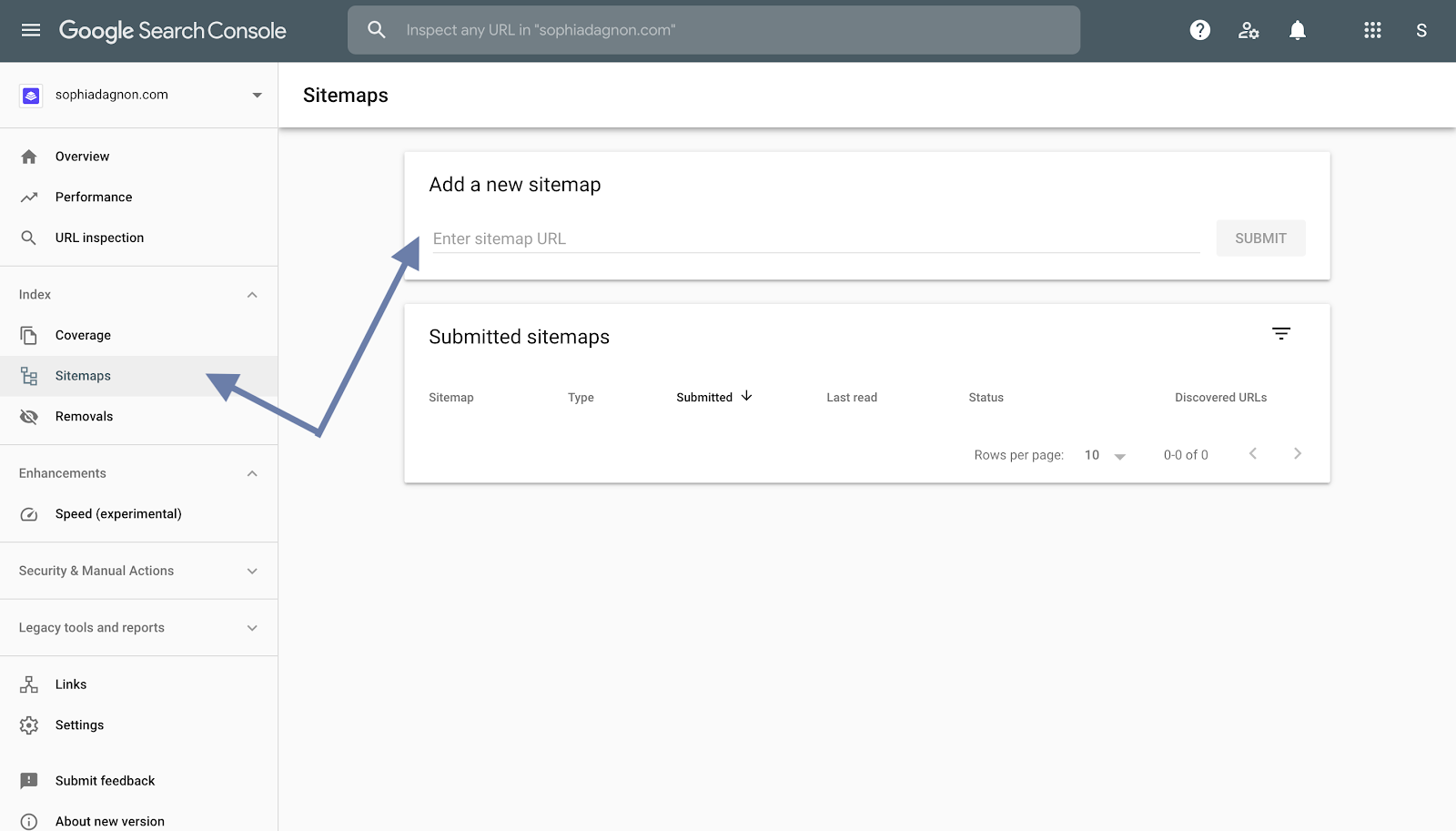
Task: Click the Type column header
Action: (581, 398)
